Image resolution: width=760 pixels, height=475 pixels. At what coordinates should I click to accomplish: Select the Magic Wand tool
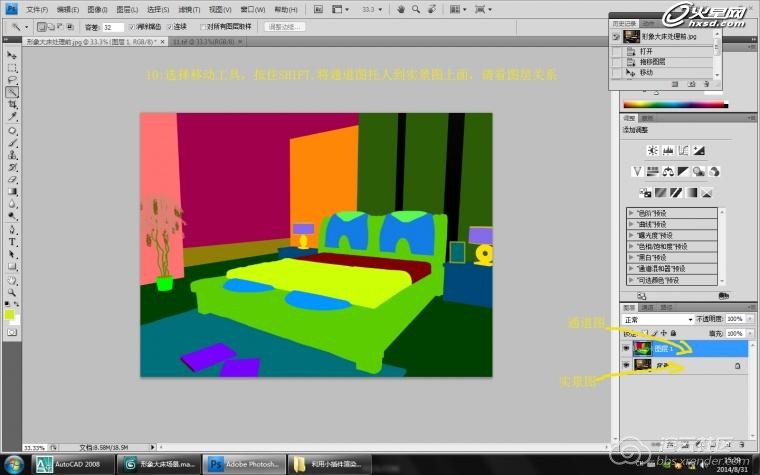[x=12, y=92]
